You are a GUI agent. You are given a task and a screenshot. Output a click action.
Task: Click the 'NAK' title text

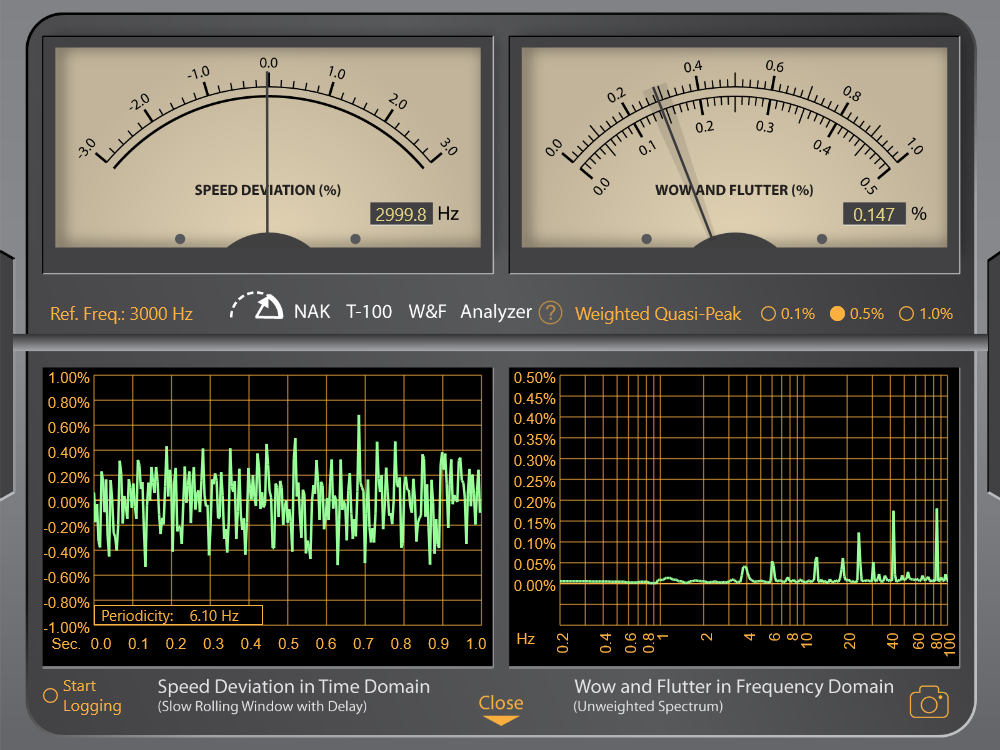tap(312, 312)
